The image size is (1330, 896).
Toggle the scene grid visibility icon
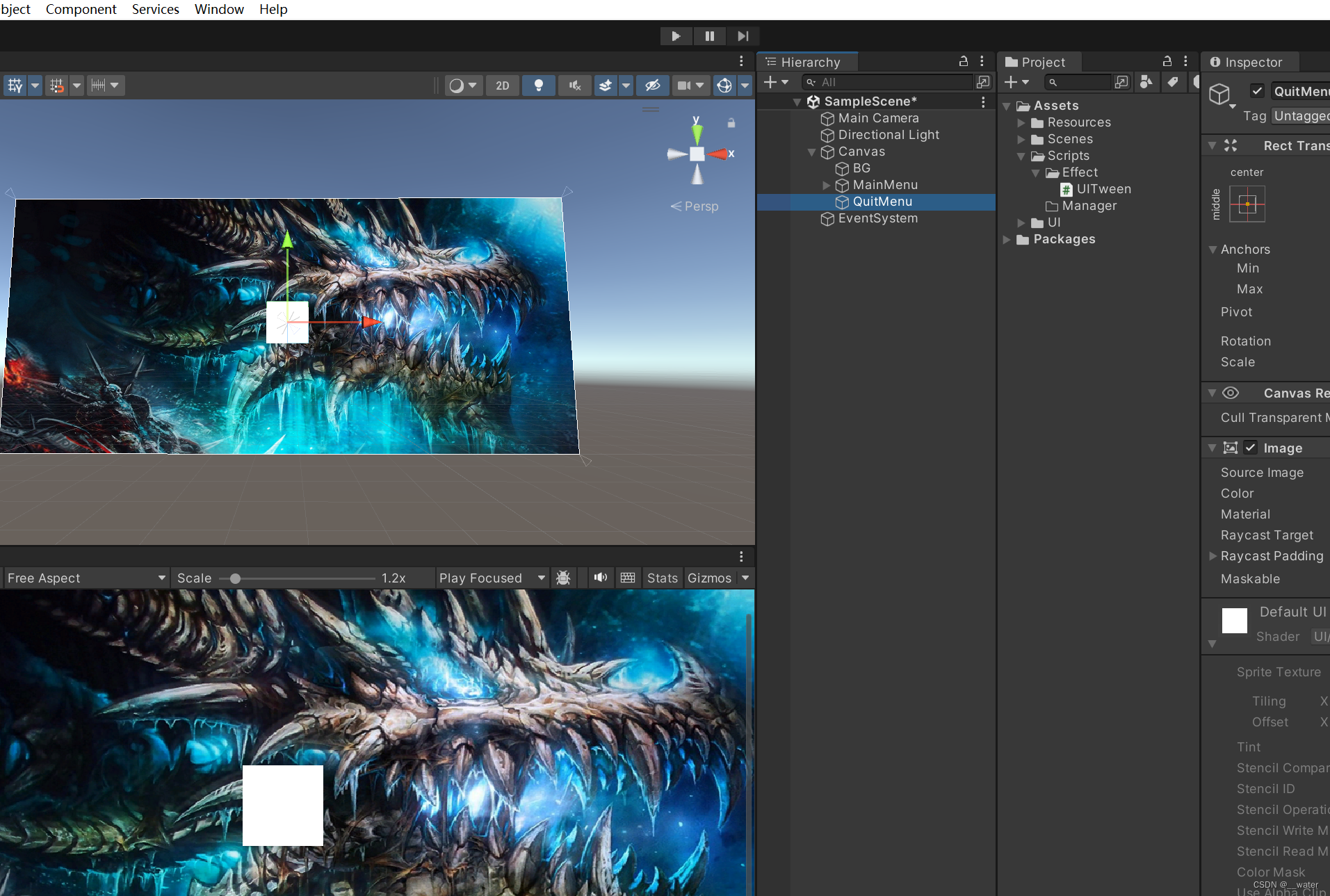tap(15, 85)
